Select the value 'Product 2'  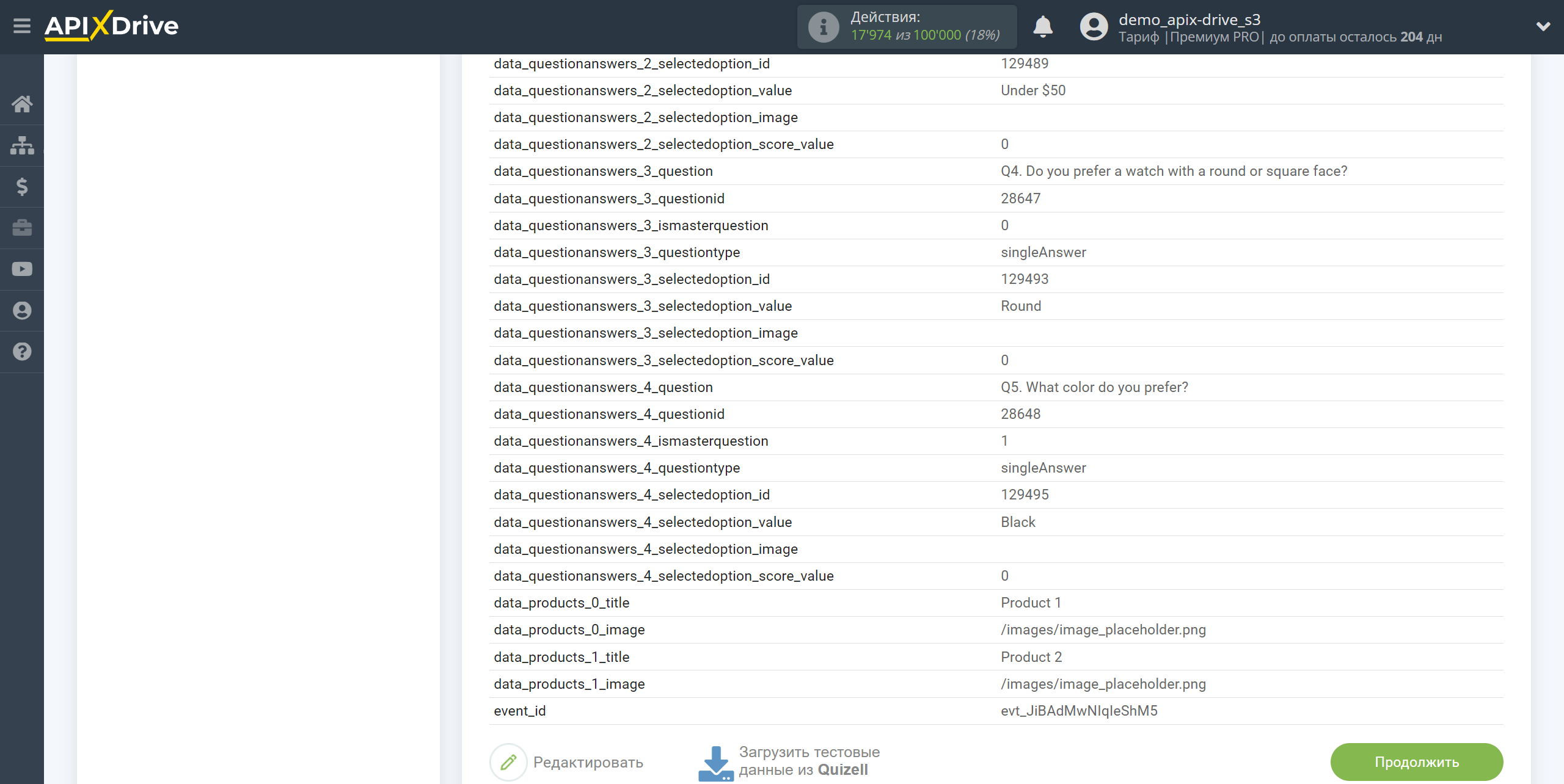(1031, 657)
